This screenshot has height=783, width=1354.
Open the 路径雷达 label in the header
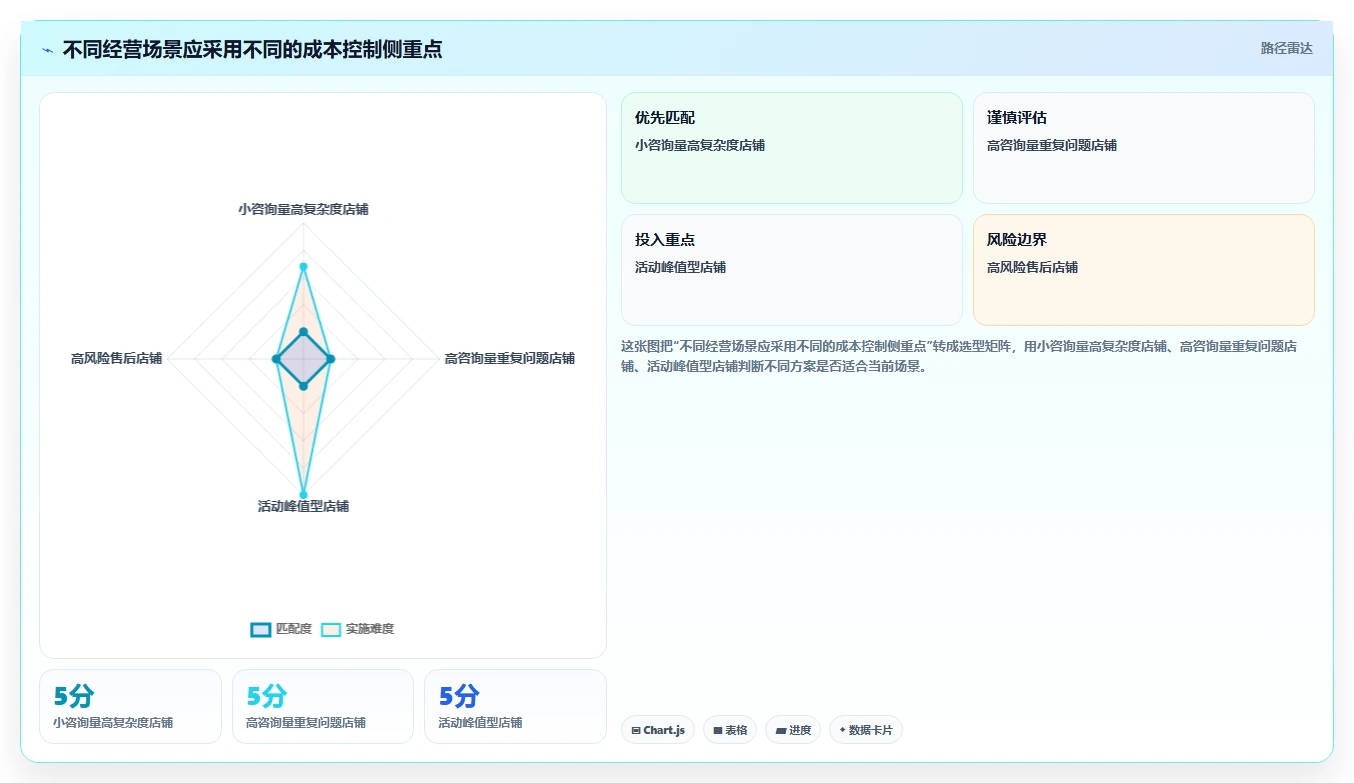(x=1286, y=48)
